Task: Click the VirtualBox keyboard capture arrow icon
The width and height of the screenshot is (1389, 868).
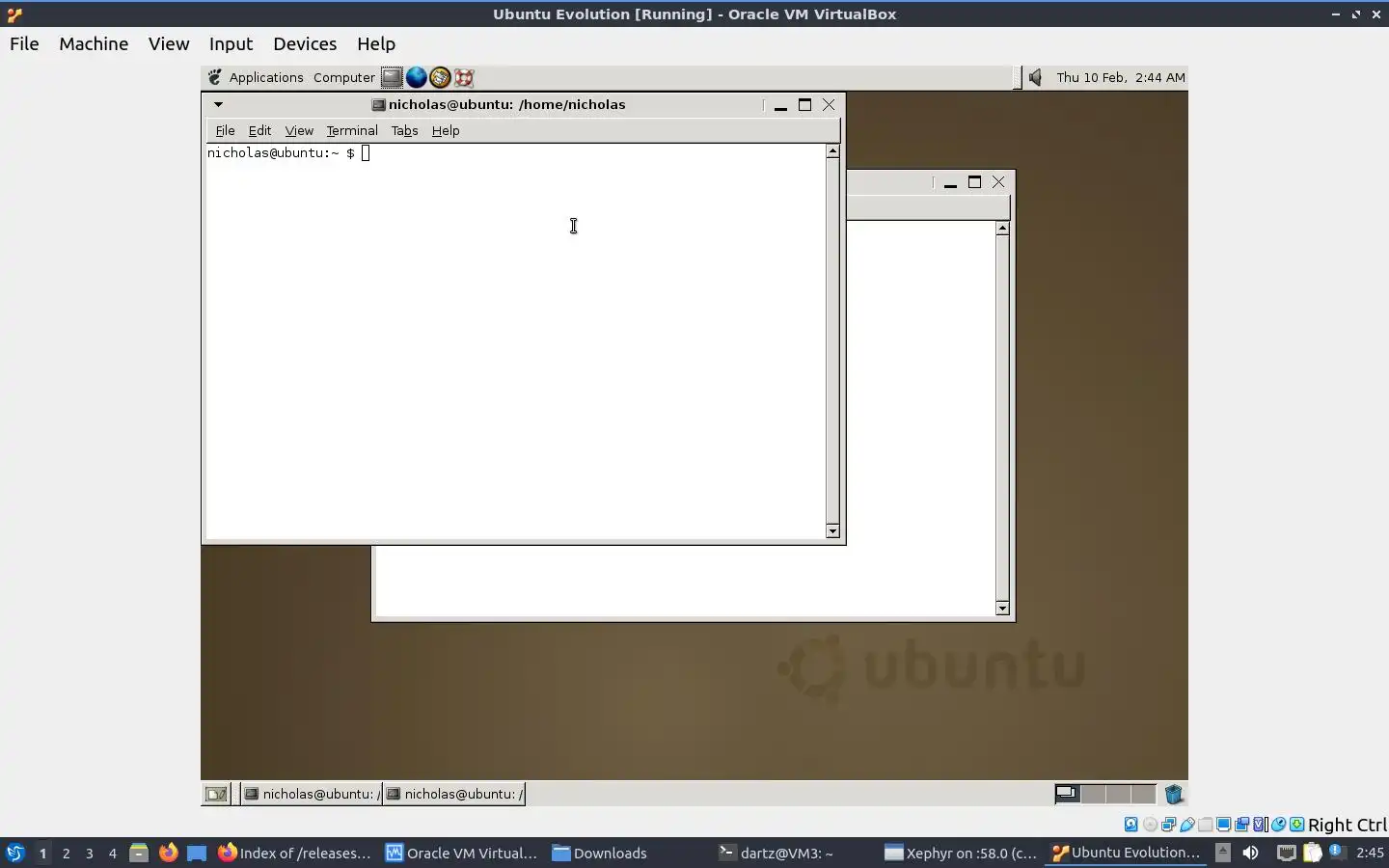Action: pyautogui.click(x=1297, y=825)
